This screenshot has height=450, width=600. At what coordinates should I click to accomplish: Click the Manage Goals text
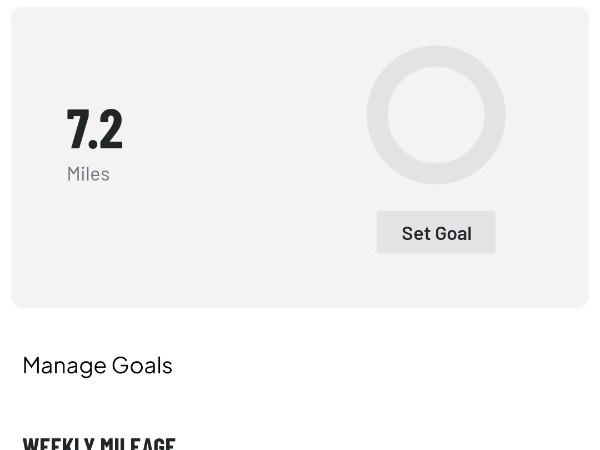[97, 365]
